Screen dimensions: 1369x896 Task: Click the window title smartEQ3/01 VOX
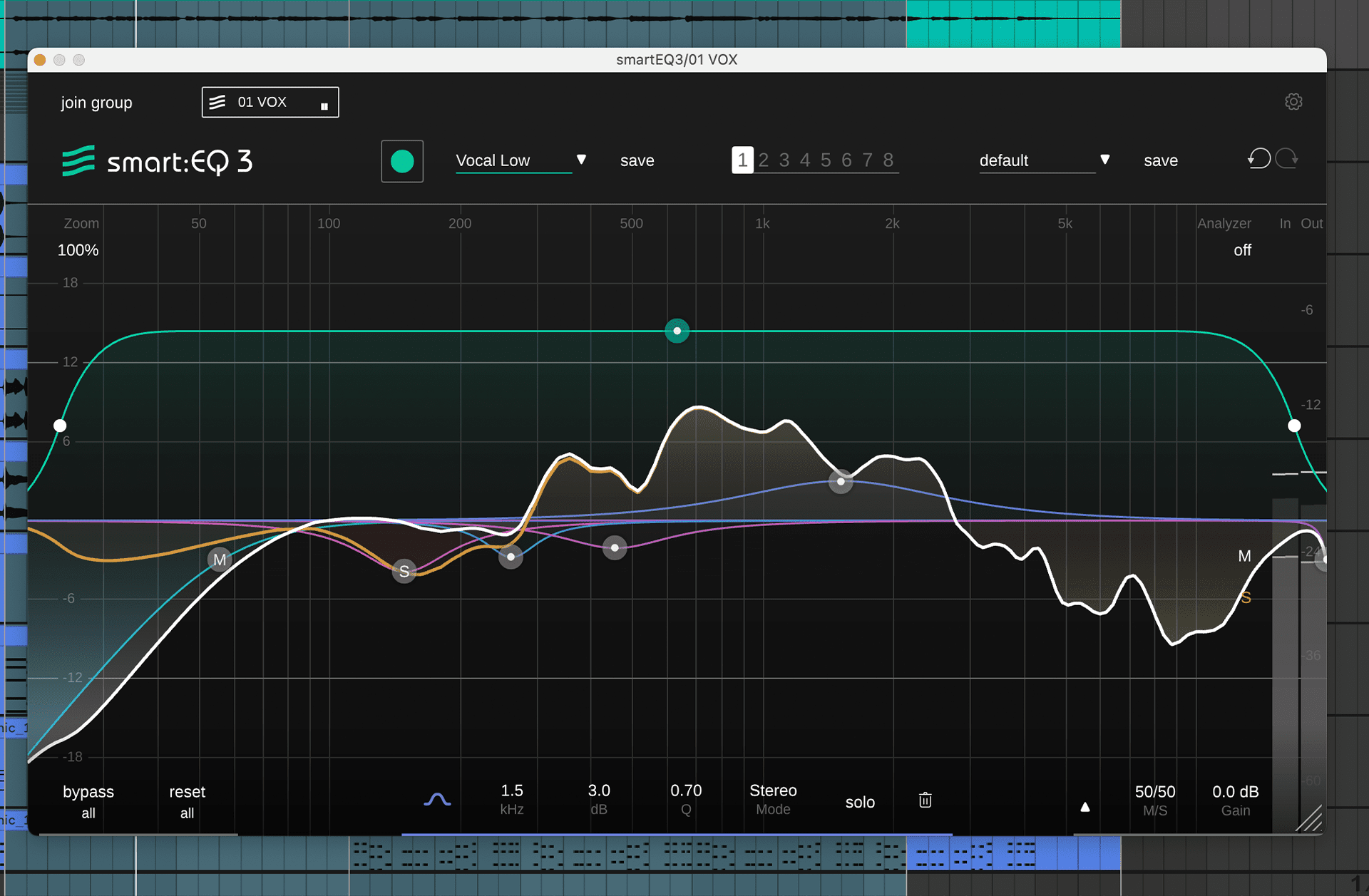pyautogui.click(x=677, y=60)
